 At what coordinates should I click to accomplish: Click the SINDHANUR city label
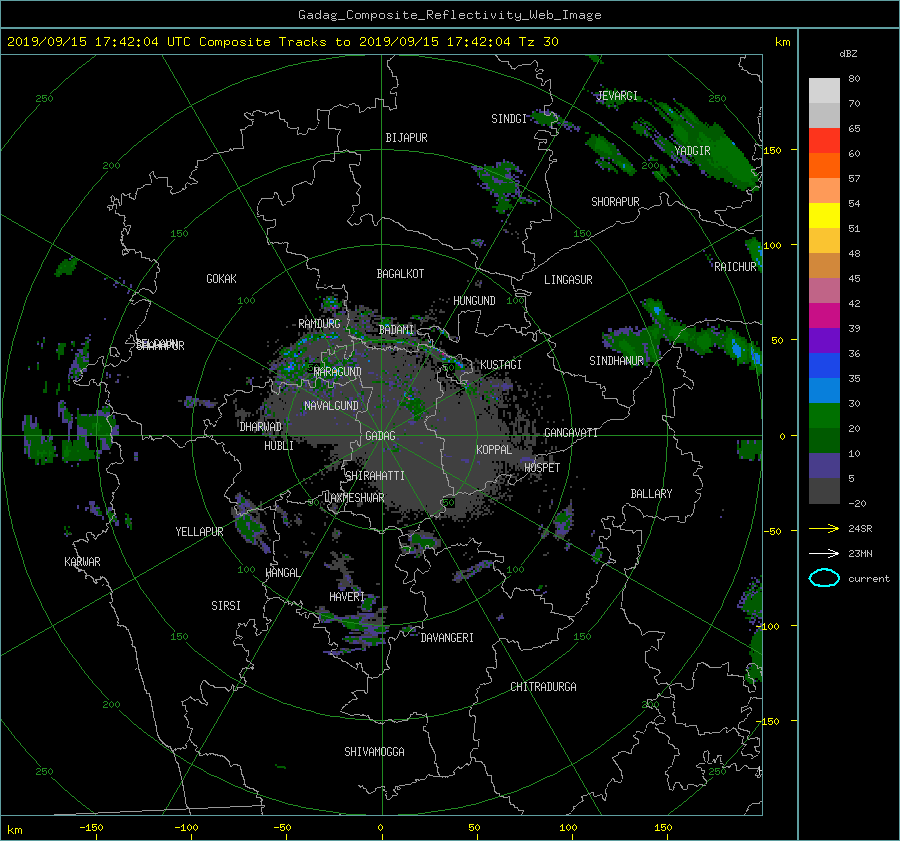coord(616,361)
